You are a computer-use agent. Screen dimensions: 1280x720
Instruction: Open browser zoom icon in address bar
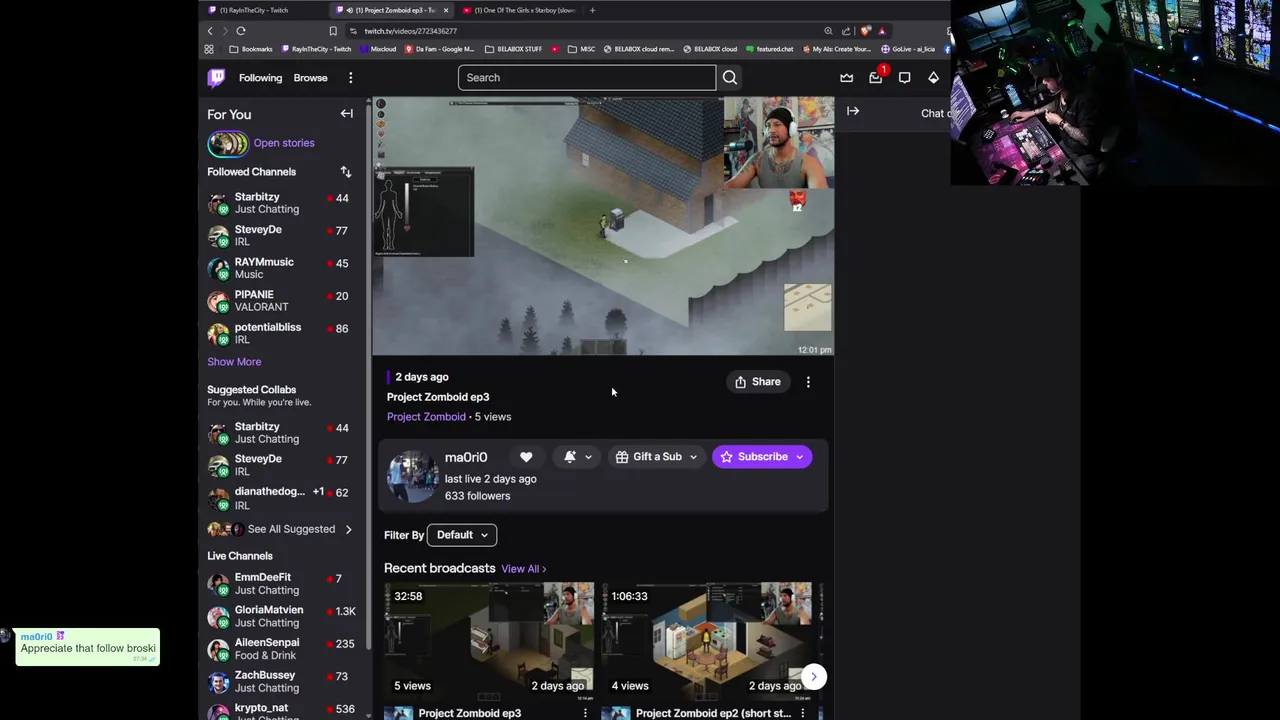point(828,31)
